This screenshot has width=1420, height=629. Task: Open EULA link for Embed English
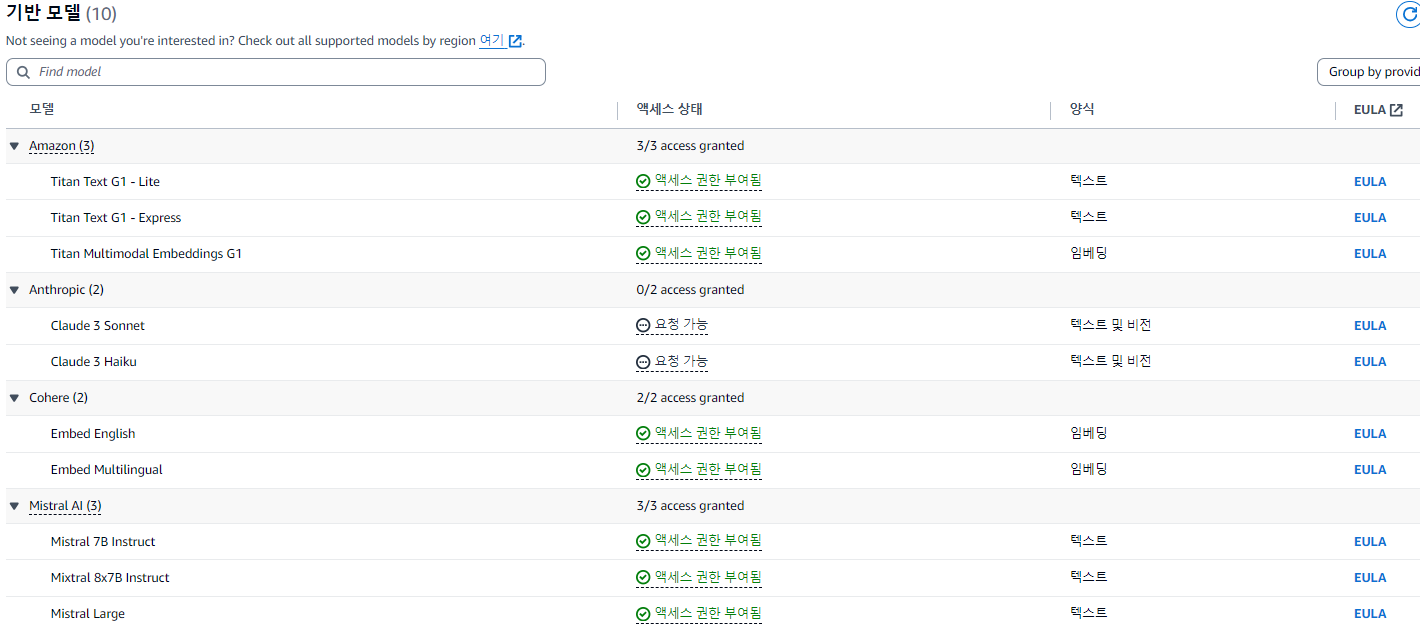[1370, 434]
